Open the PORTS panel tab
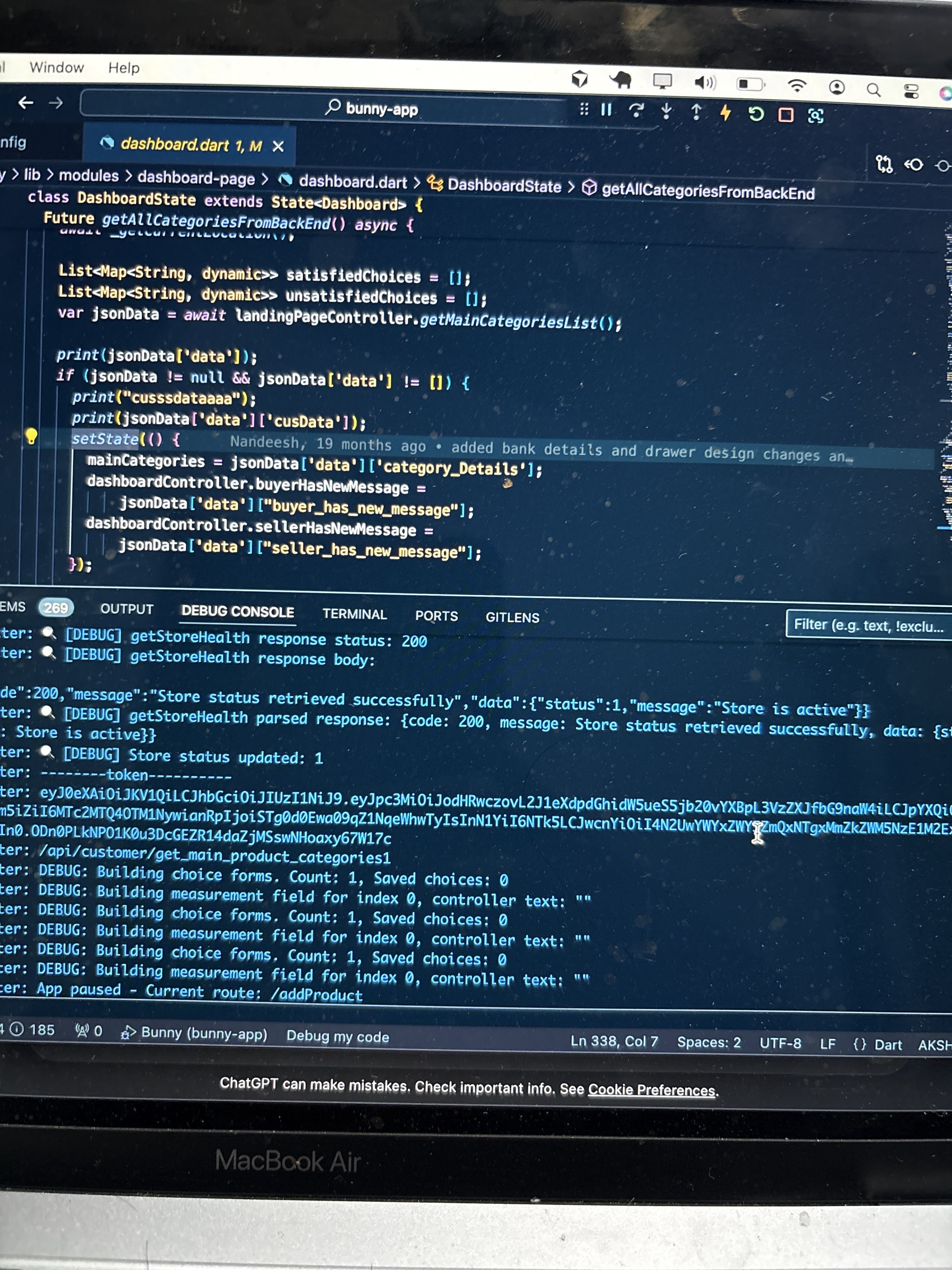Viewport: 952px width, 1270px height. 437,616
